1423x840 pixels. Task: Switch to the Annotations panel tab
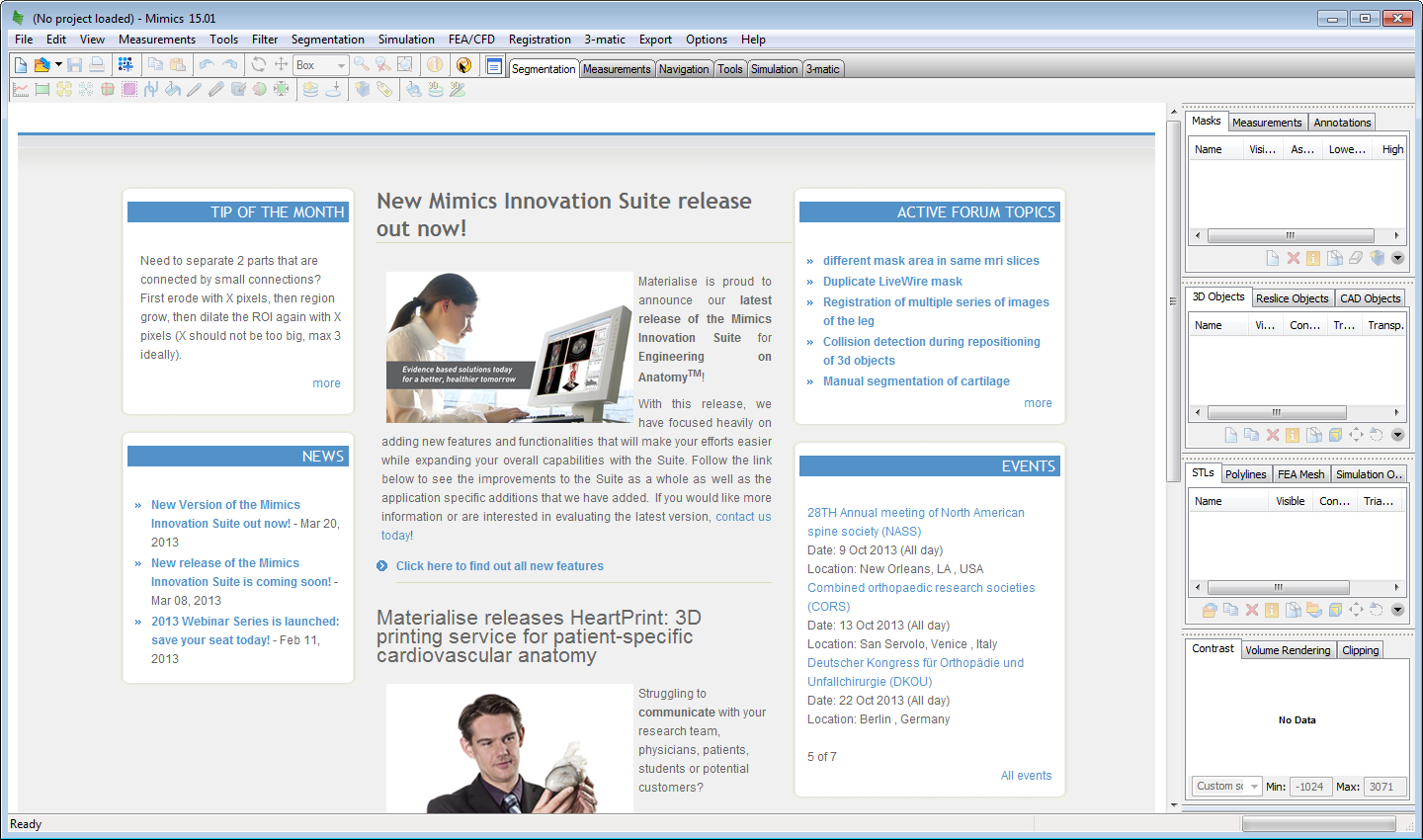point(1342,123)
